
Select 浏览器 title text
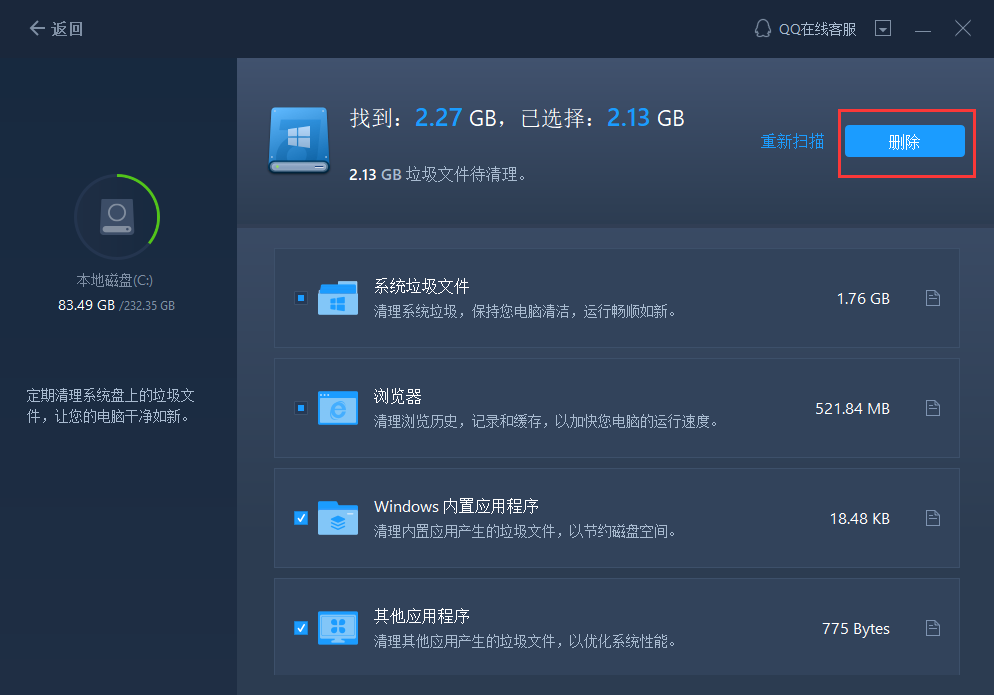click(397, 396)
